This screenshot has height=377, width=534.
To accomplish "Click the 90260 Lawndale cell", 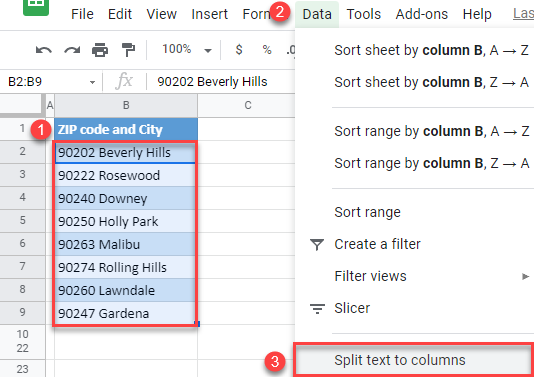I will click(125, 290).
